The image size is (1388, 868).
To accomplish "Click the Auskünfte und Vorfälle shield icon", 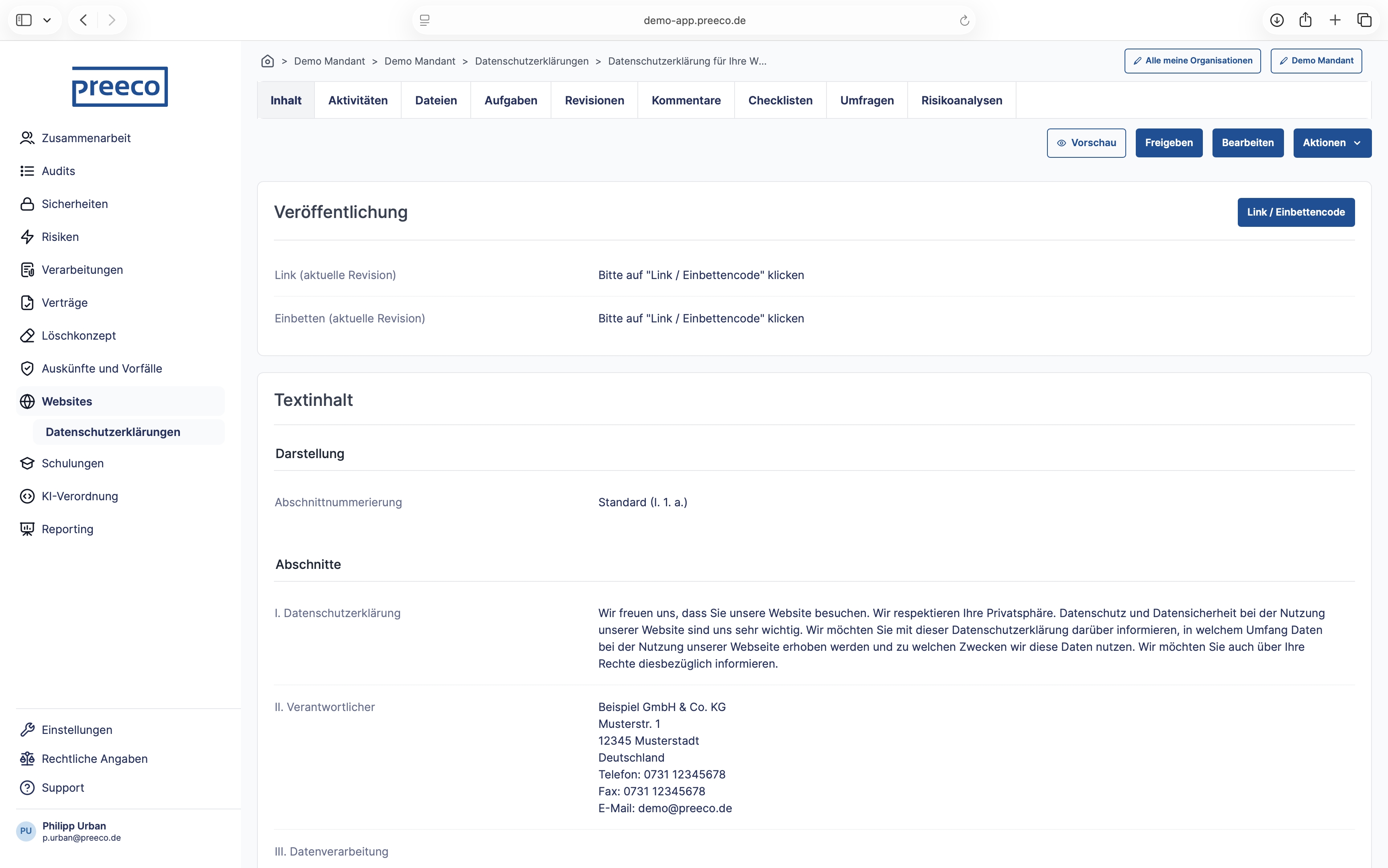I will pyautogui.click(x=27, y=369).
